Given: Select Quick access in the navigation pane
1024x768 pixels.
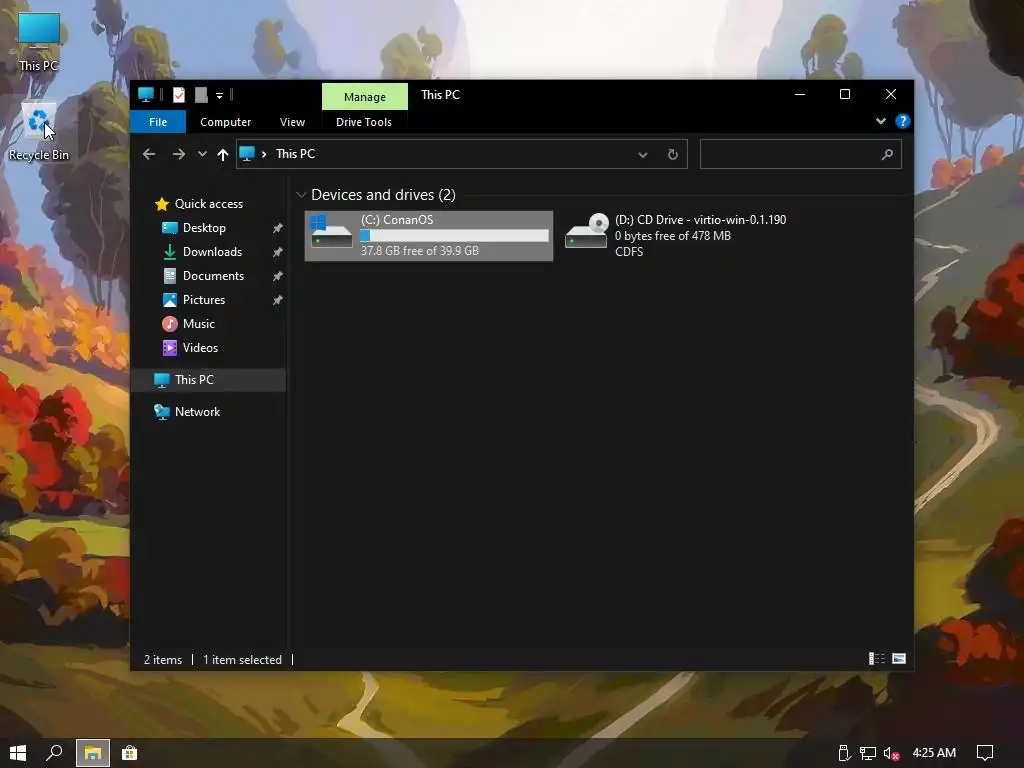Looking at the screenshot, I should click(208, 204).
